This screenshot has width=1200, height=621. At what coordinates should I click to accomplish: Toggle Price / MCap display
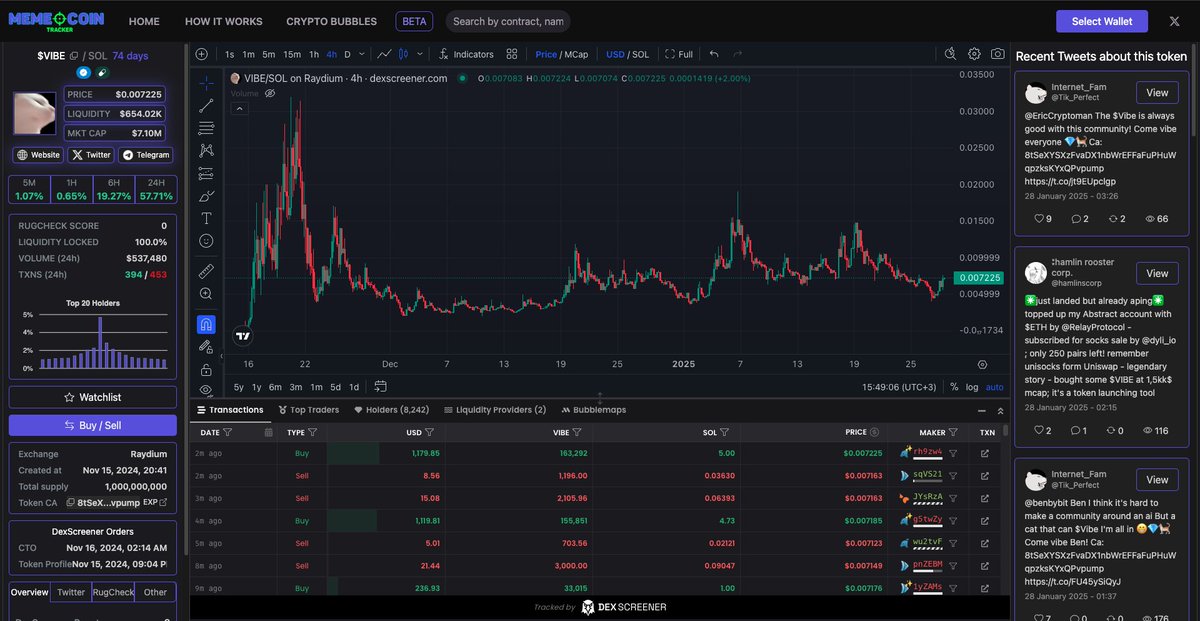562,54
